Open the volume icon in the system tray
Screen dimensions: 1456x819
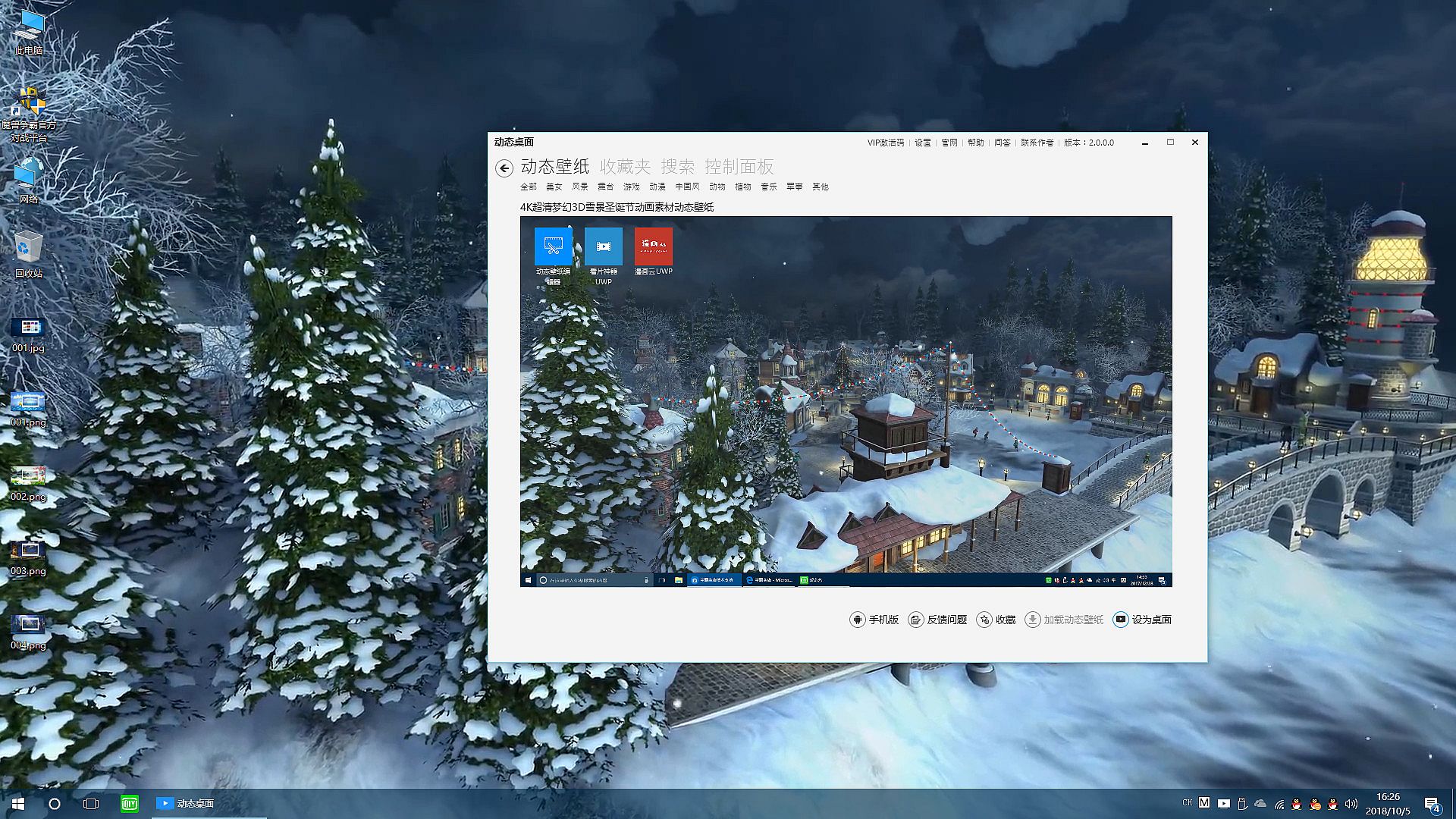click(x=1351, y=804)
